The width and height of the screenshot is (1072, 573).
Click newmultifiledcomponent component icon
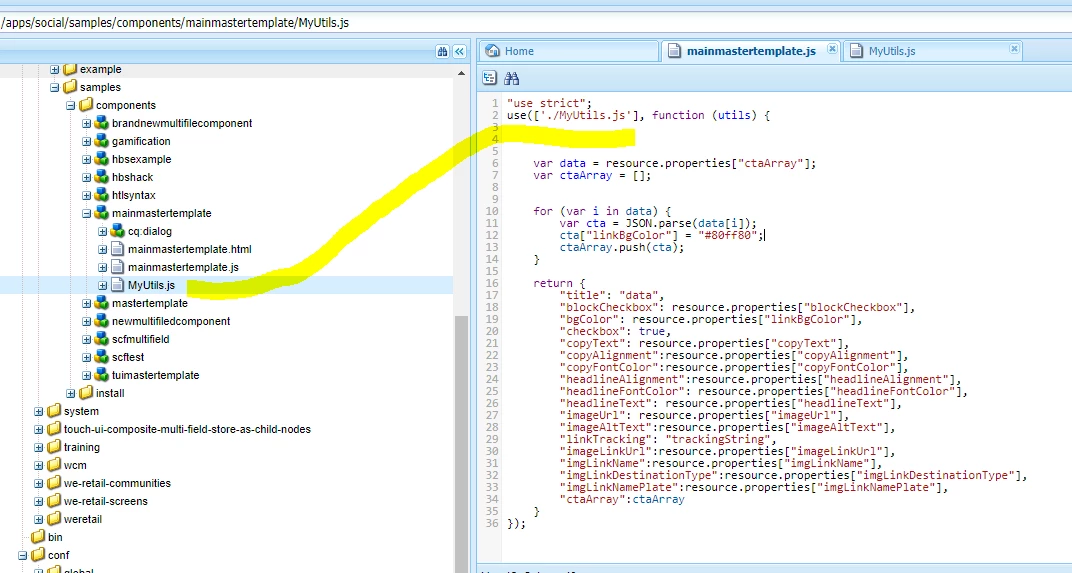[x=101, y=321]
